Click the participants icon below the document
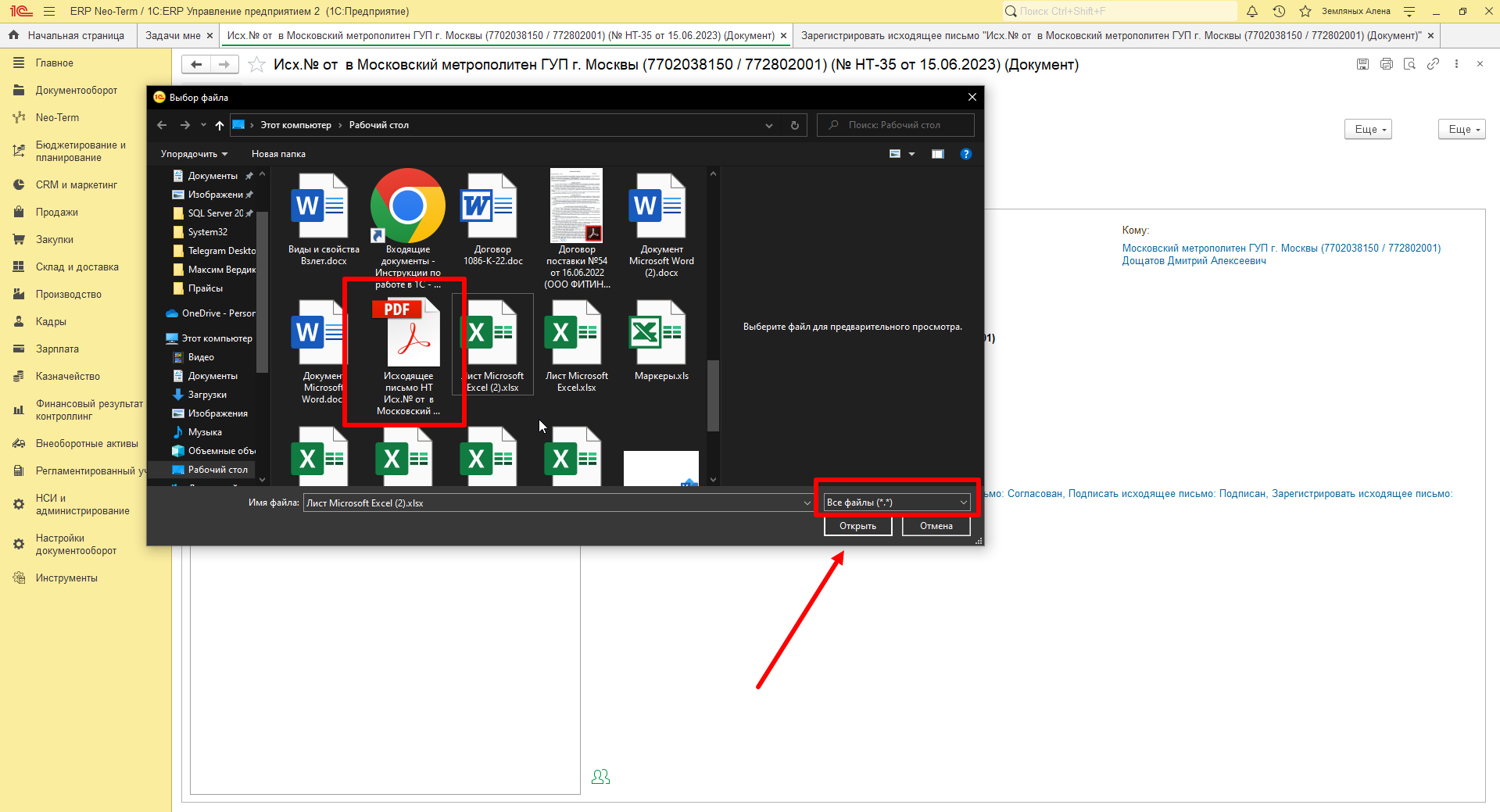Viewport: 1500px width, 812px height. 600,777
